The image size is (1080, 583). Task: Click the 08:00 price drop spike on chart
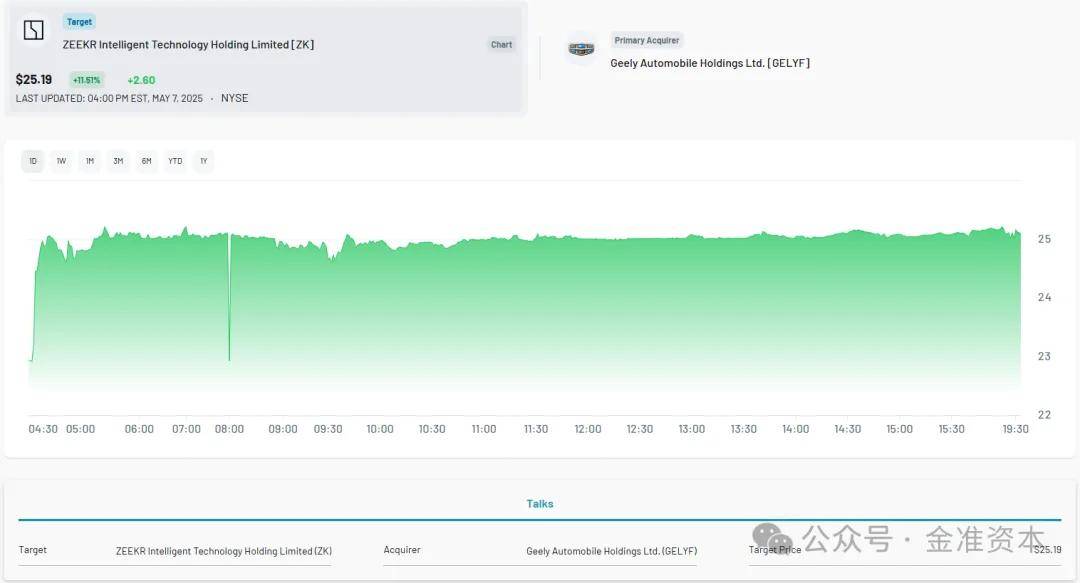click(x=229, y=298)
